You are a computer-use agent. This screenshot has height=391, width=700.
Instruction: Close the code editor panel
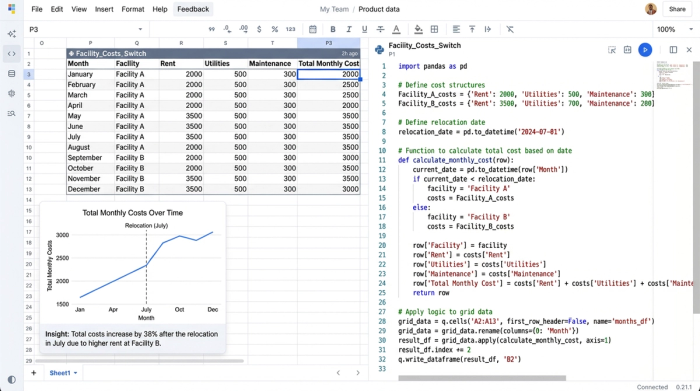pyautogui.click(x=689, y=50)
